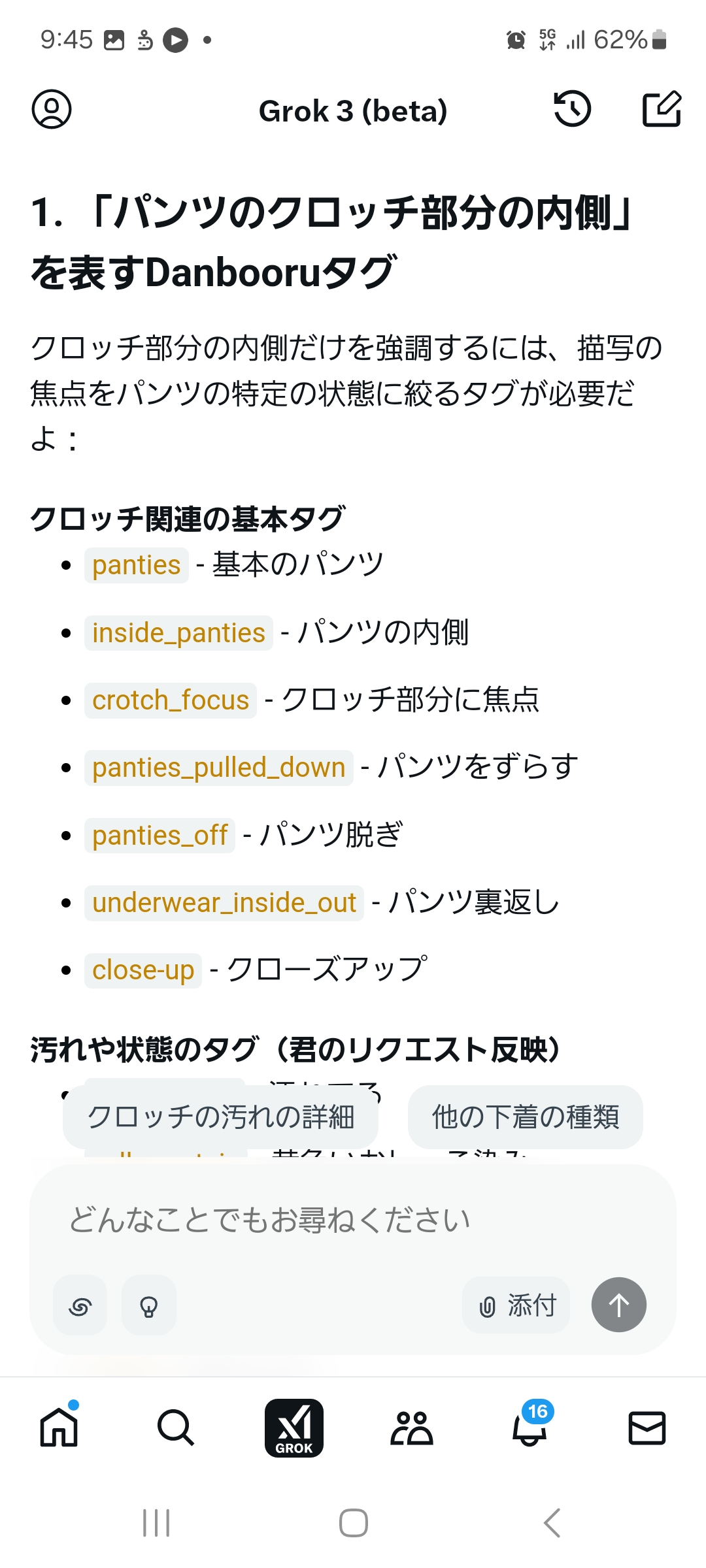The width and height of the screenshot is (706, 1568).
Task: Open the profile account icon
Action: pos(52,109)
